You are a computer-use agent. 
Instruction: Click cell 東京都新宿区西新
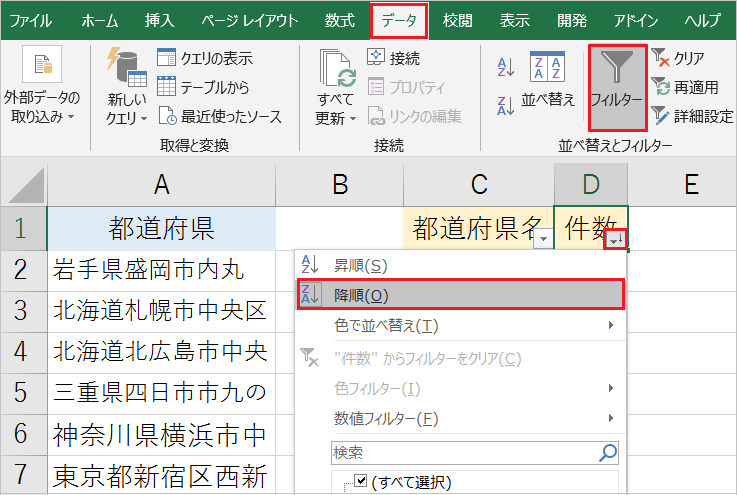161,475
